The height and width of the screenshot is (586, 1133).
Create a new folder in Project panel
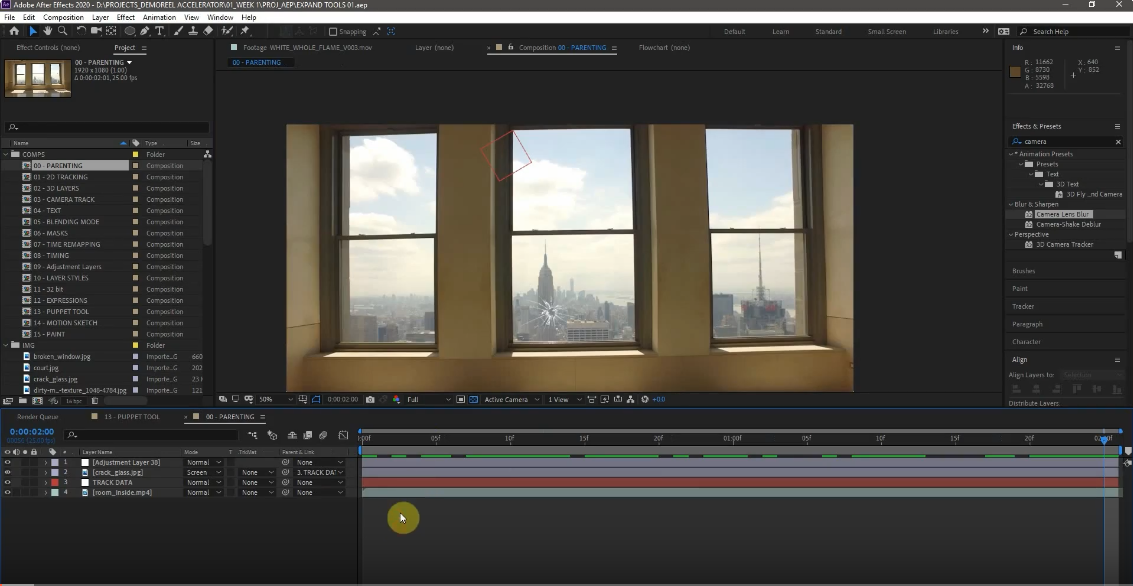(23, 401)
